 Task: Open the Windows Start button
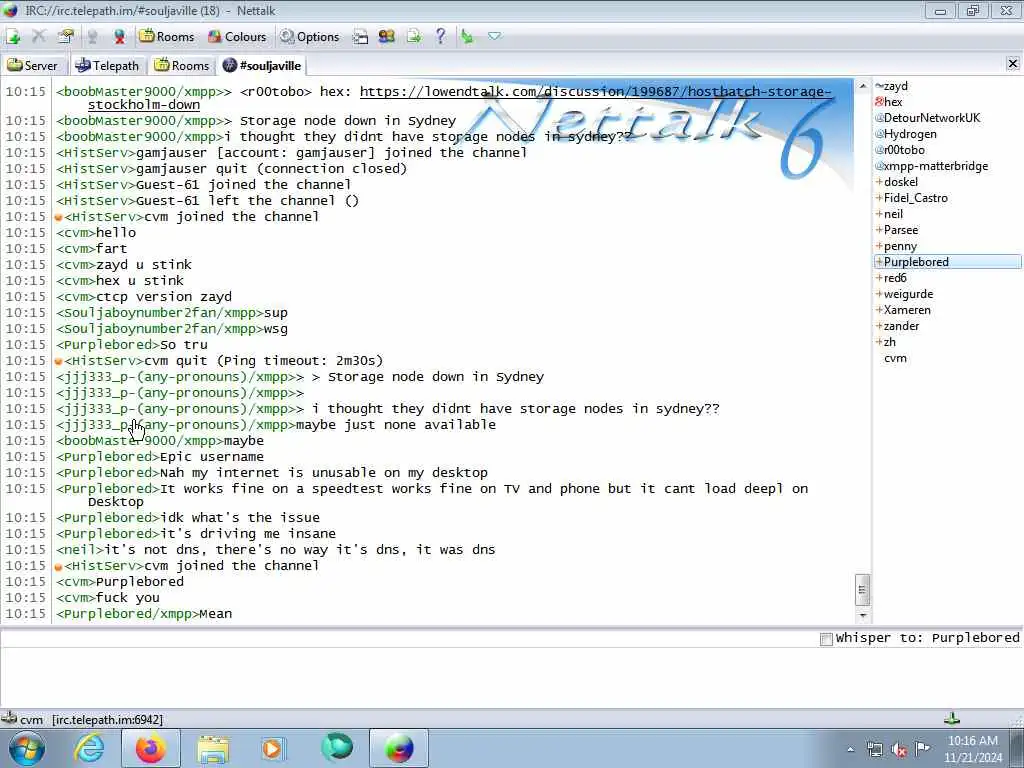[x=27, y=748]
